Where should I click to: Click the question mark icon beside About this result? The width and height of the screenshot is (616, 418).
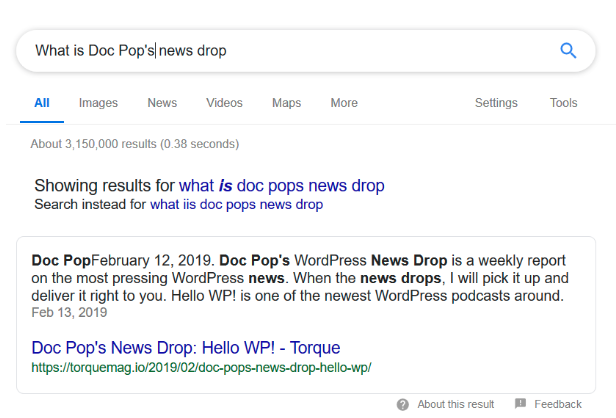tap(402, 404)
